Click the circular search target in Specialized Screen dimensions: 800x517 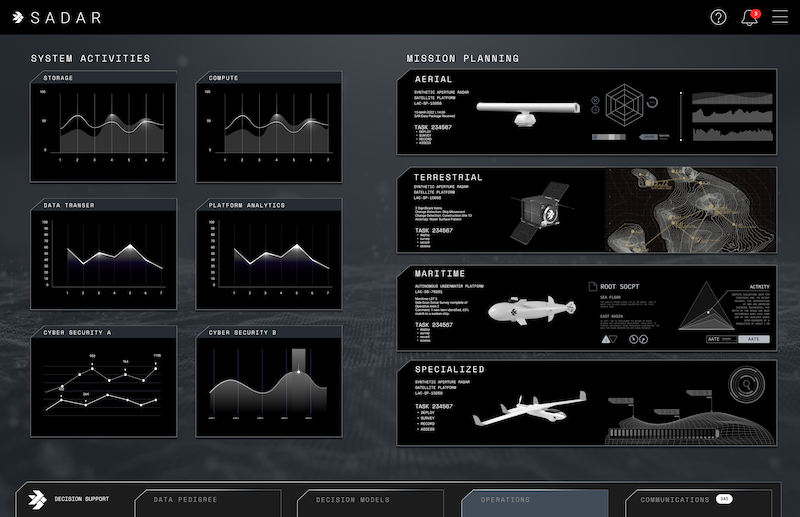pos(745,381)
